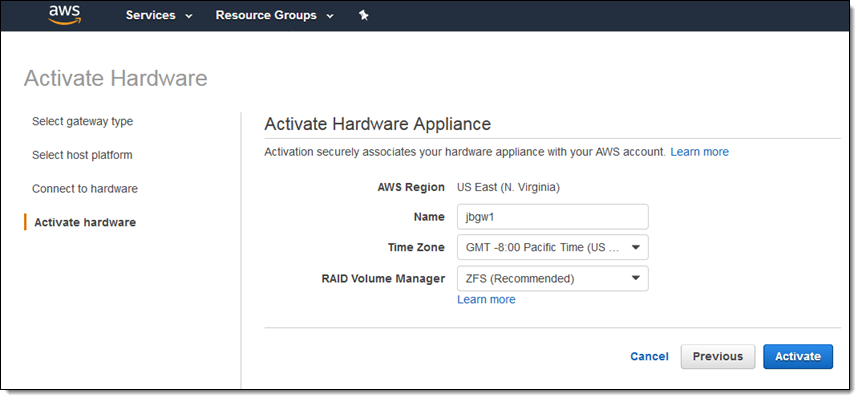Screen dimensions: 860x400
Task: Open the Services menu
Action: [x=159, y=16]
